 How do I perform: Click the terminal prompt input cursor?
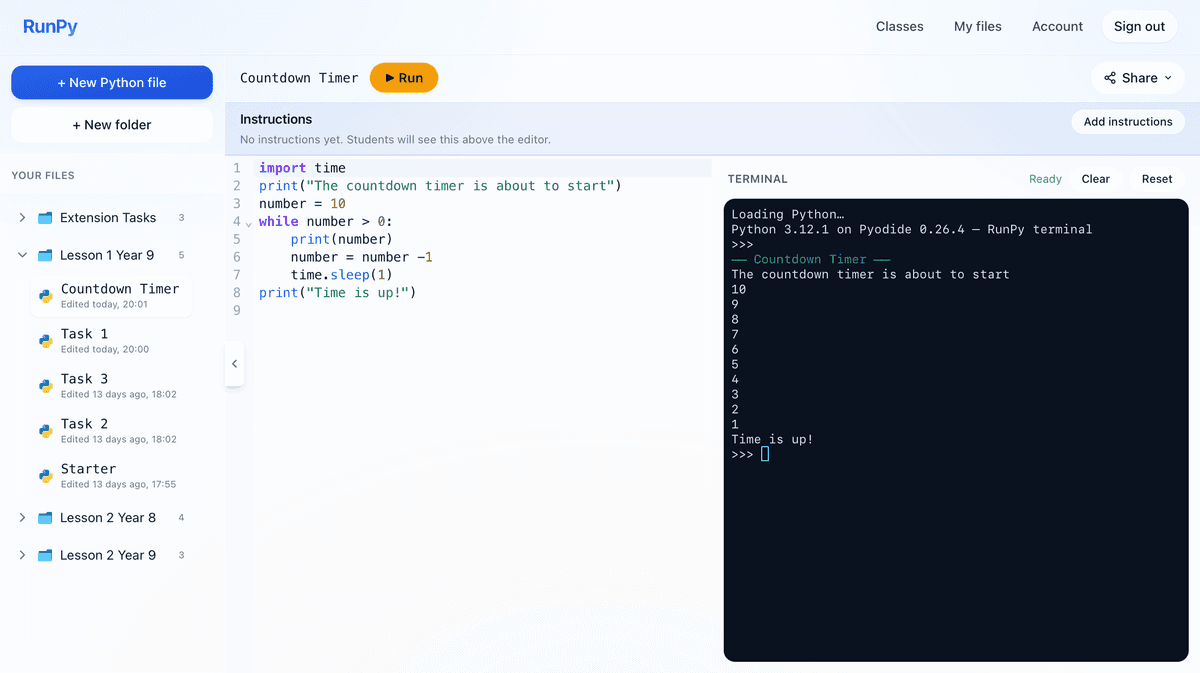click(765, 454)
